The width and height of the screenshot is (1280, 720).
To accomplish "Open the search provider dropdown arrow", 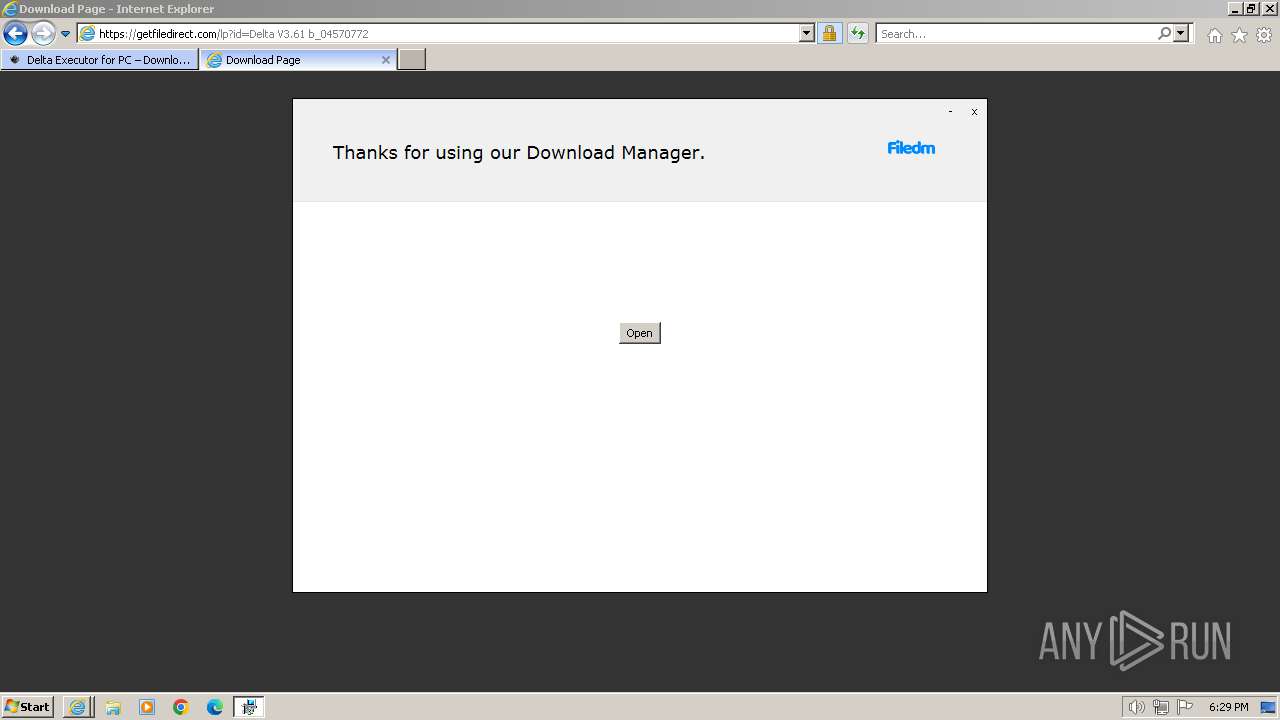I will coord(1181,34).
